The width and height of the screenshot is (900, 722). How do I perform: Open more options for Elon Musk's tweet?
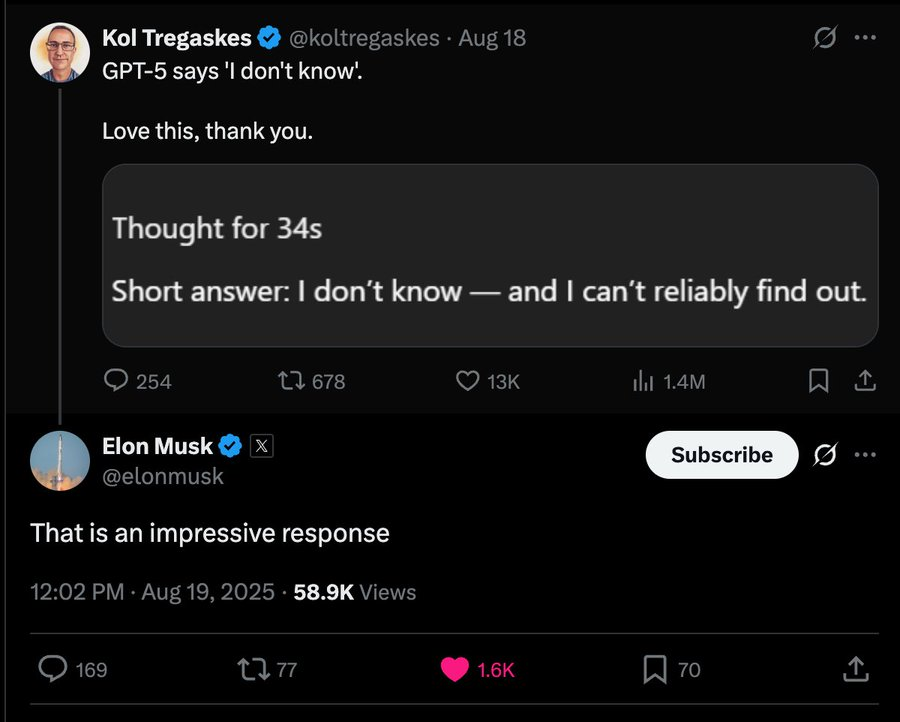tap(865, 455)
